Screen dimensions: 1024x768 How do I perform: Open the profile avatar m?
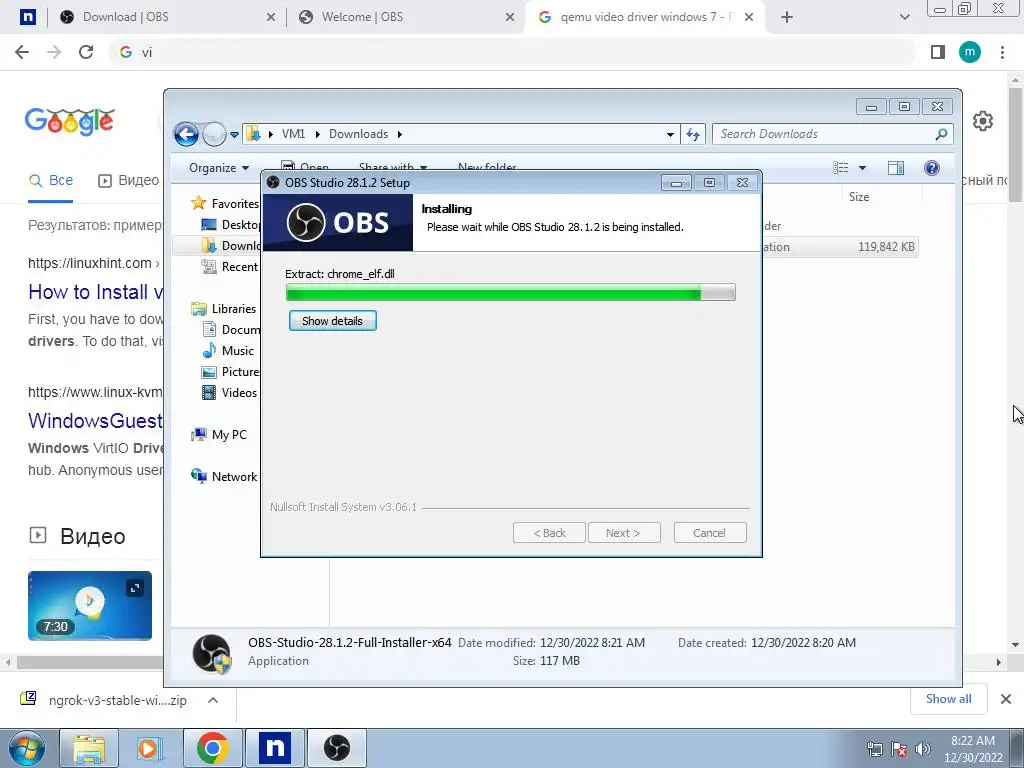970,52
